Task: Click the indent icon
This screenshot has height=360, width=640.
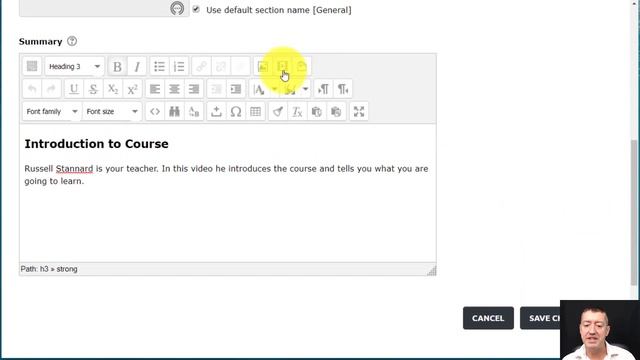Action: (x=236, y=89)
